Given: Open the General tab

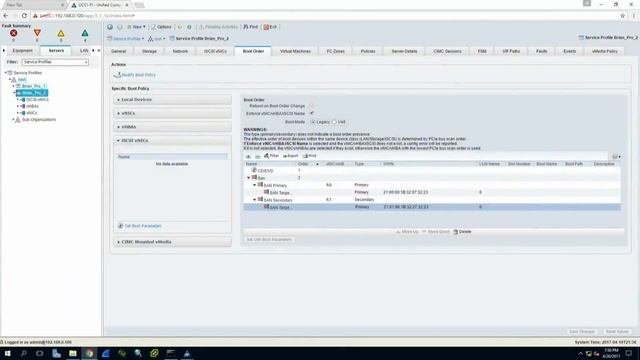Looking at the screenshot, I should click(x=118, y=51).
